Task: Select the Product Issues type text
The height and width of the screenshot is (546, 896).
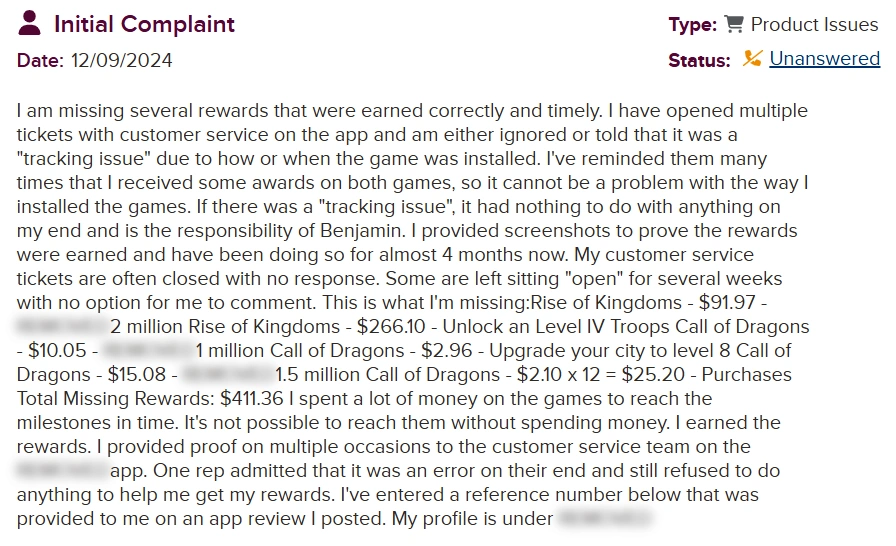Action: tap(815, 24)
